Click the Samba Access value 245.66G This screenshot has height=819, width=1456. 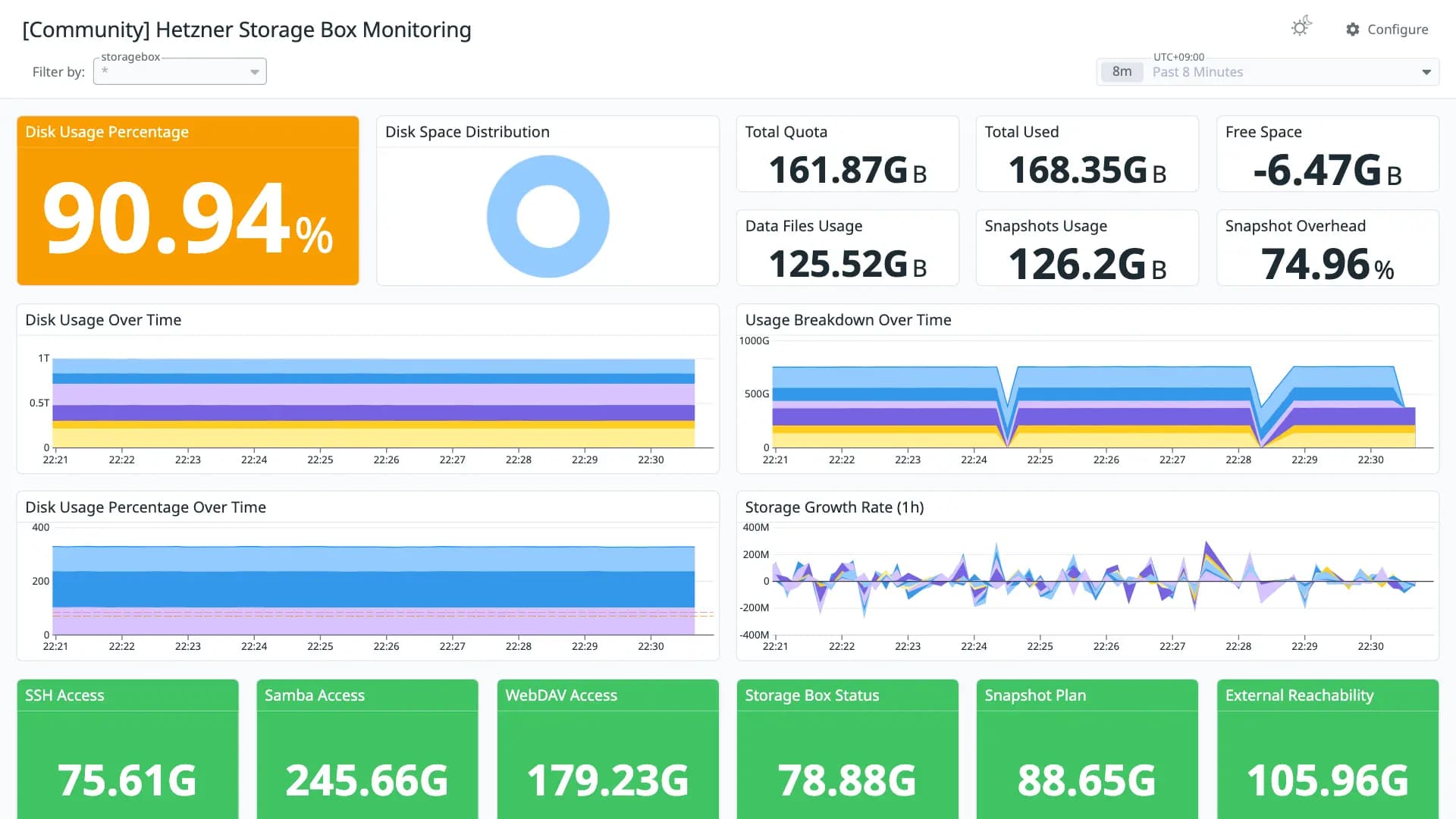click(x=367, y=780)
